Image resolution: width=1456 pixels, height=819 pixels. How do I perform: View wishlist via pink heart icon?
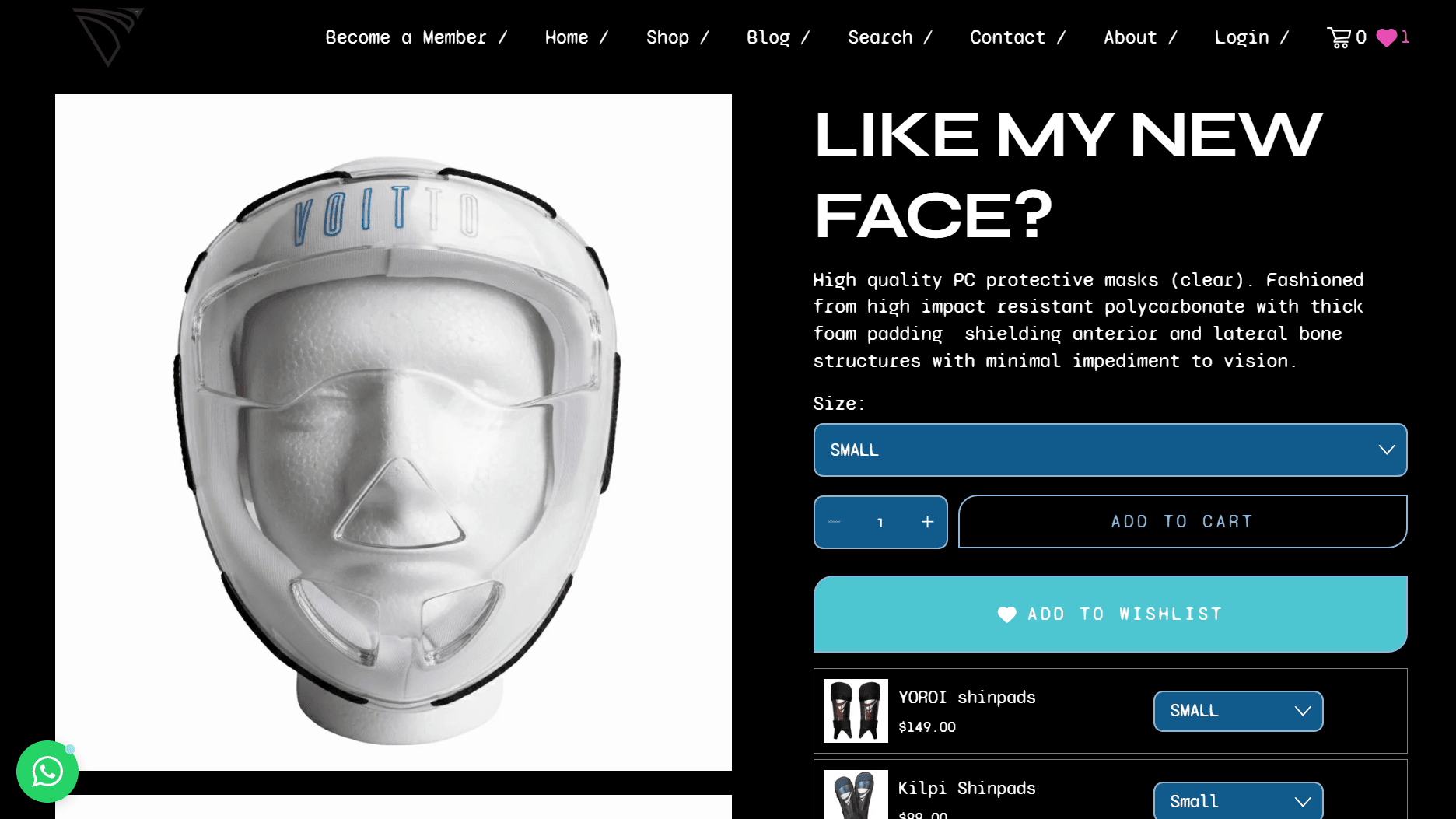click(1386, 37)
